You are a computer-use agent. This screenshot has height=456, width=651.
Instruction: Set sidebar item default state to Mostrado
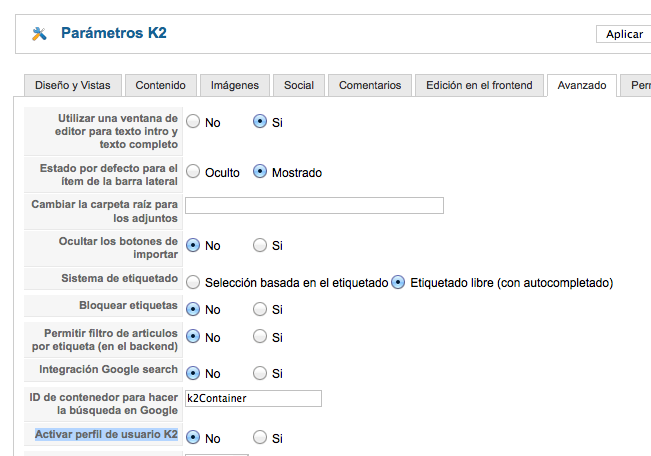260,171
